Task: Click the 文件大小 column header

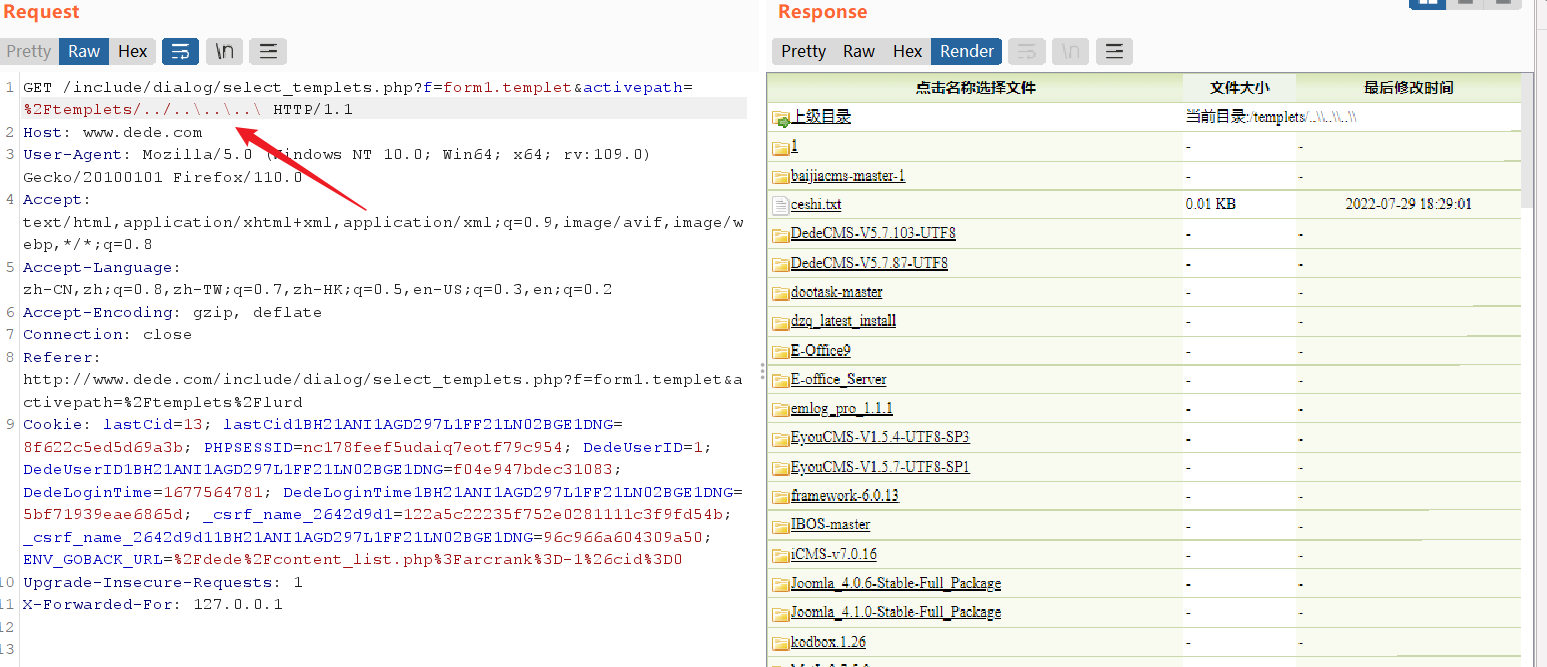Action: (x=1240, y=88)
